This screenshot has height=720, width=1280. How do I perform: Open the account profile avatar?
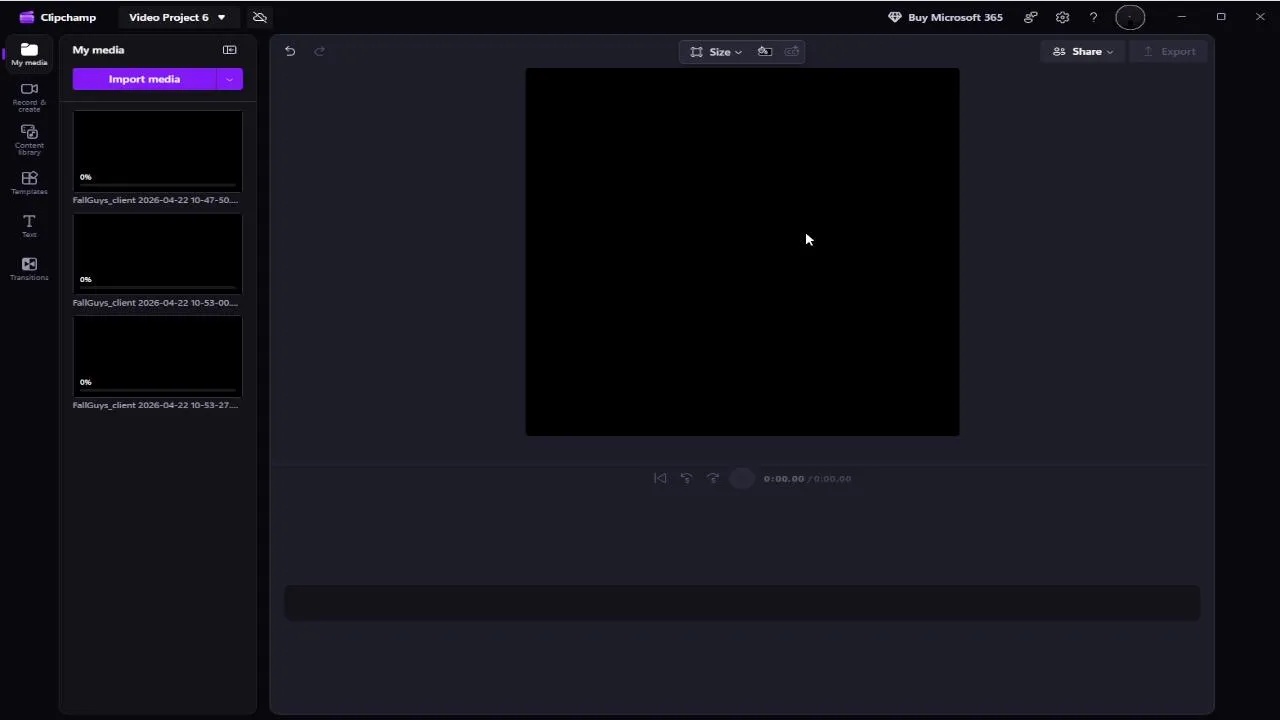[x=1130, y=17]
